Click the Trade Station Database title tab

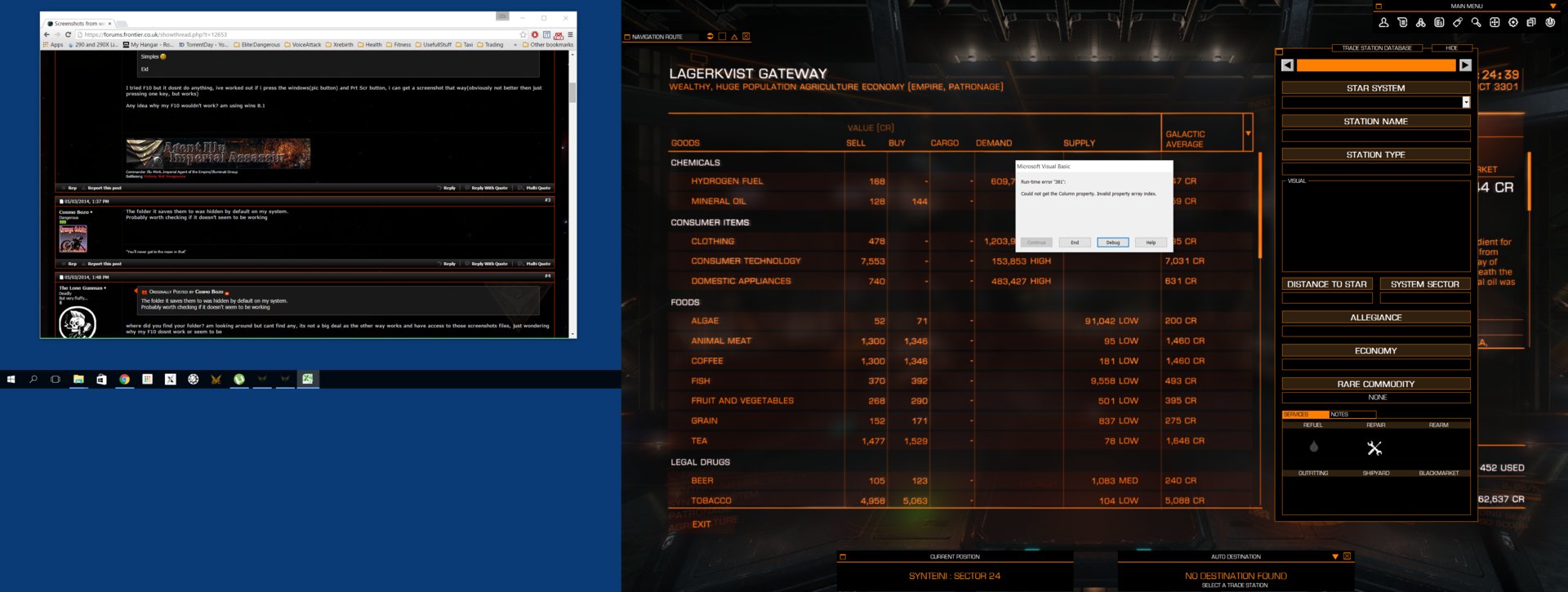1377,48
